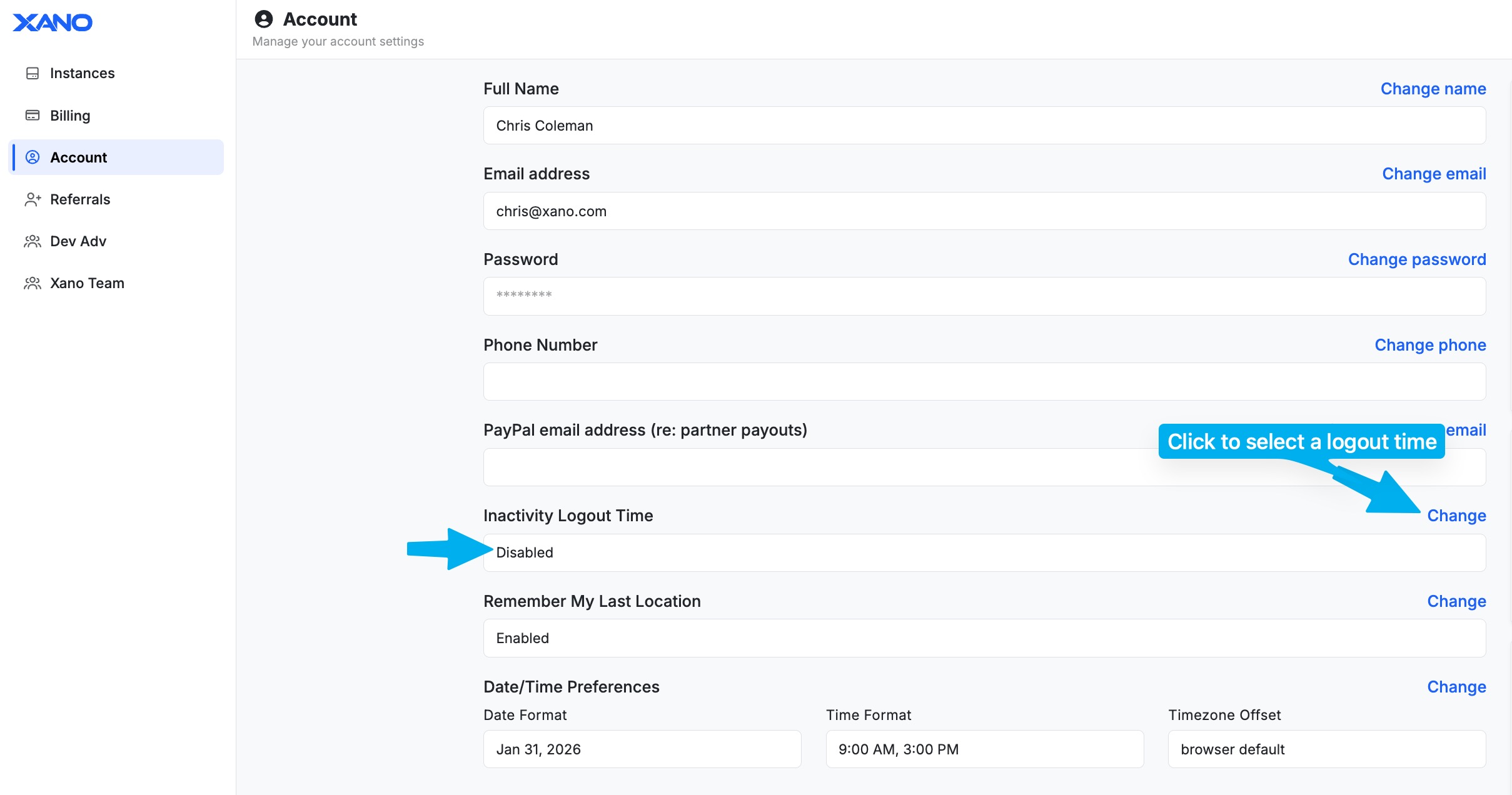The height and width of the screenshot is (795, 1512).
Task: Change the Remember My Last Location setting
Action: coord(1456,601)
